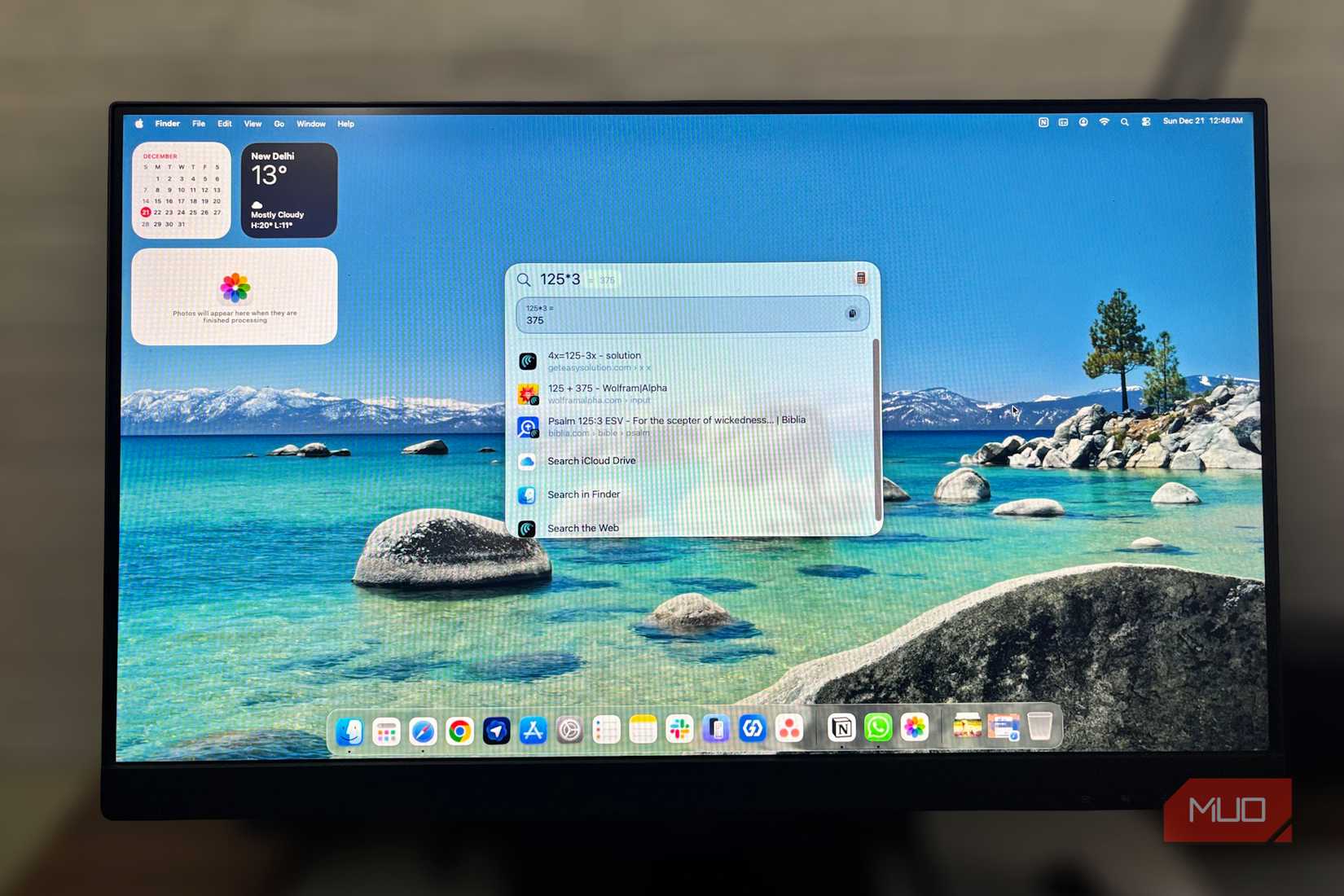Open the Trash in the dock
1344x896 pixels.
(x=1040, y=725)
